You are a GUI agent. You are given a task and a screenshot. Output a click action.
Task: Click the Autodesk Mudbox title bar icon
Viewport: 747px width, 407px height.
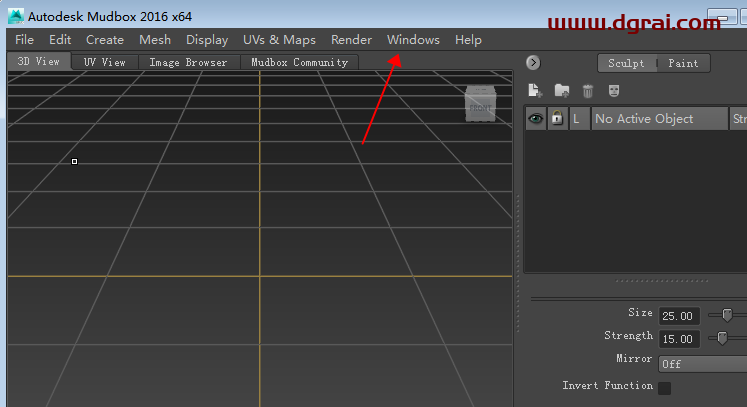point(16,16)
